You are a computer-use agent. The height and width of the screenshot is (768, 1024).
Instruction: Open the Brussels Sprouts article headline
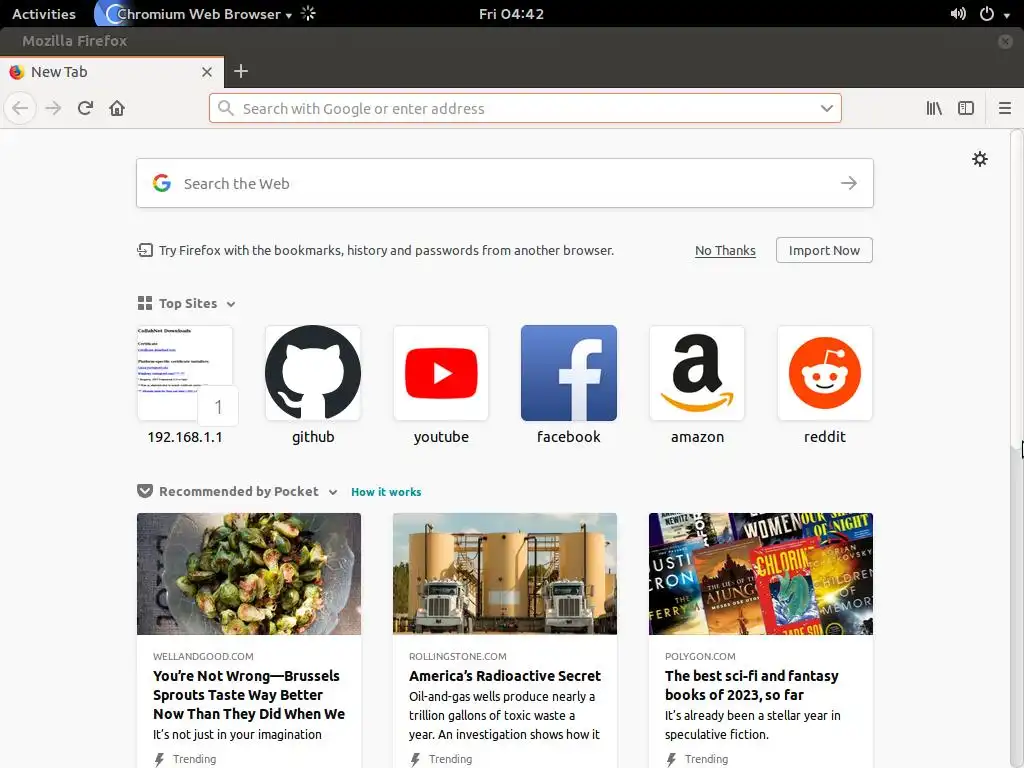click(249, 695)
